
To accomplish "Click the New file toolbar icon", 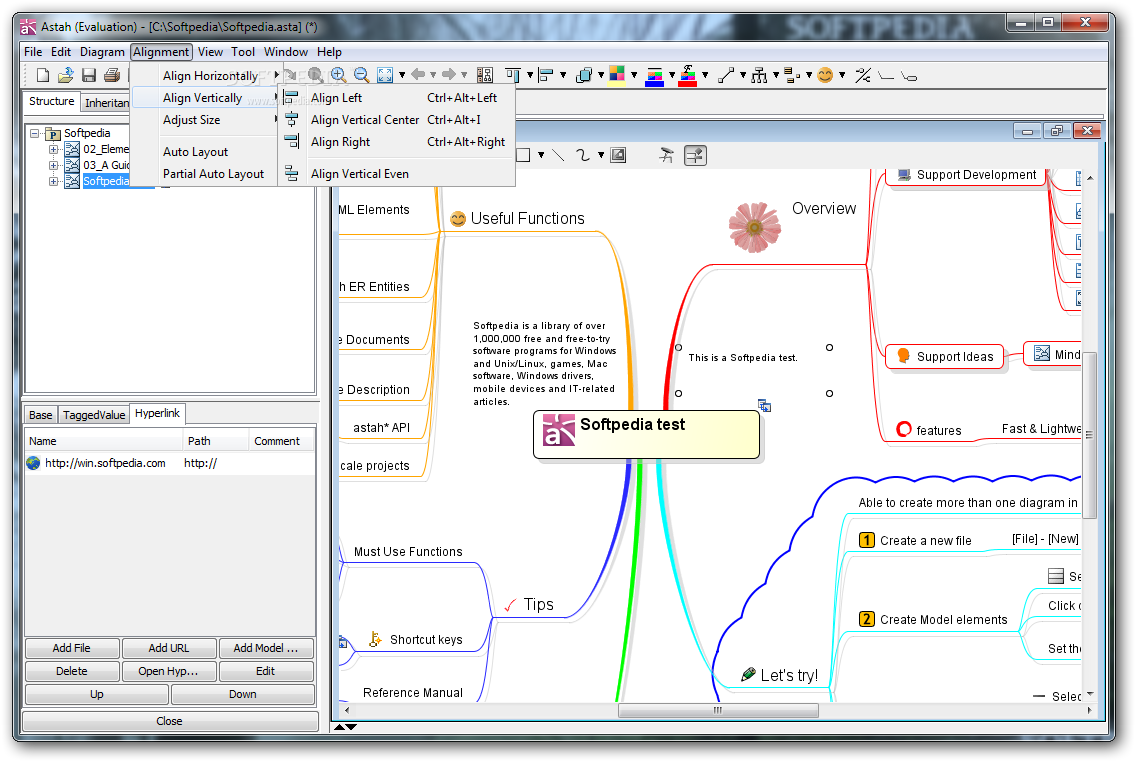I will [43, 75].
